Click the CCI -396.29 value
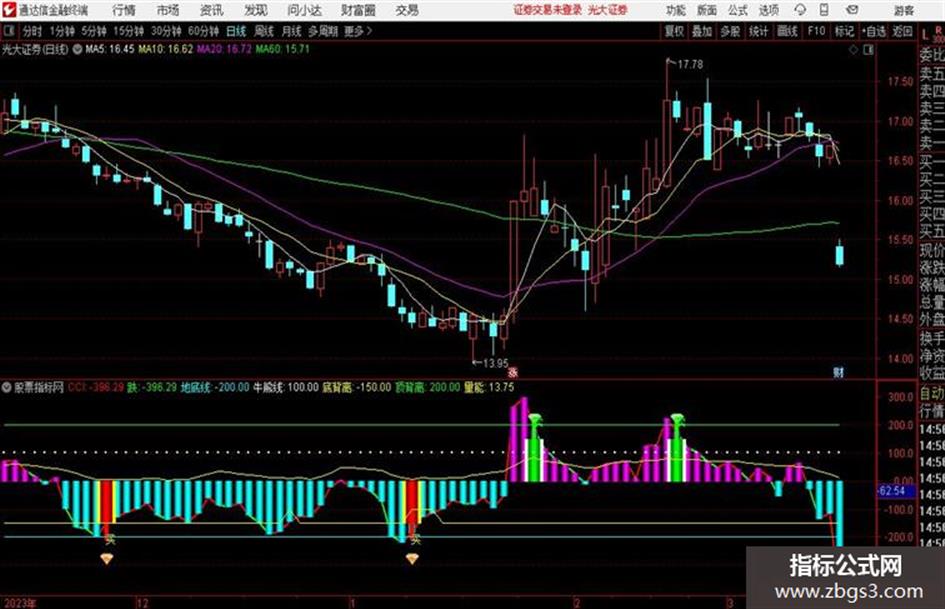 tap(96, 387)
